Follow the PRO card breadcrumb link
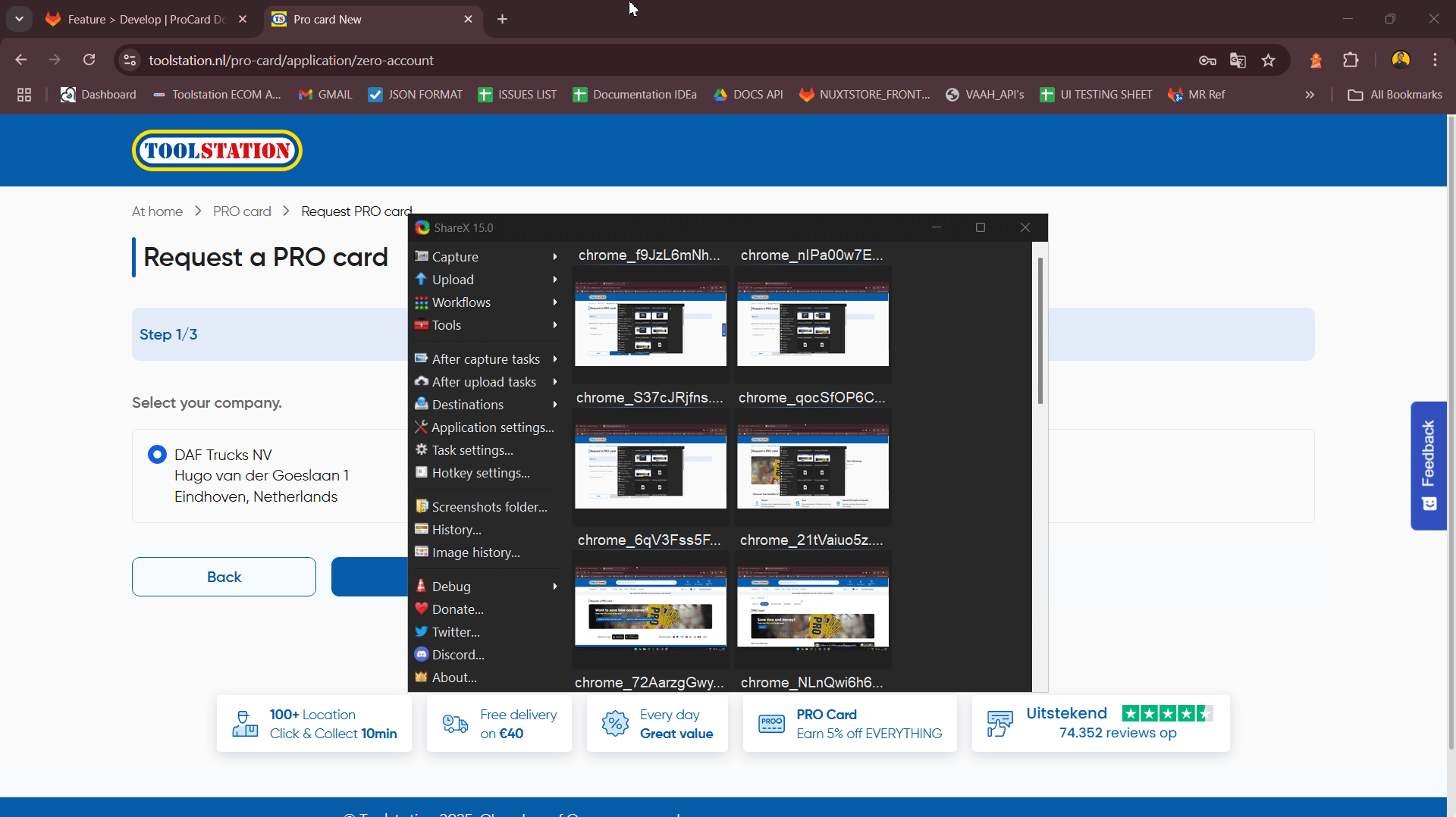This screenshot has width=1456, height=817. pyautogui.click(x=242, y=211)
